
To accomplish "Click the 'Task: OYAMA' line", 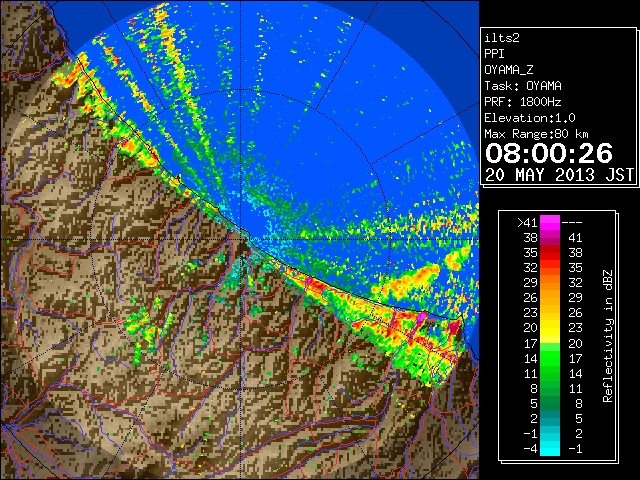I will pos(523,86).
